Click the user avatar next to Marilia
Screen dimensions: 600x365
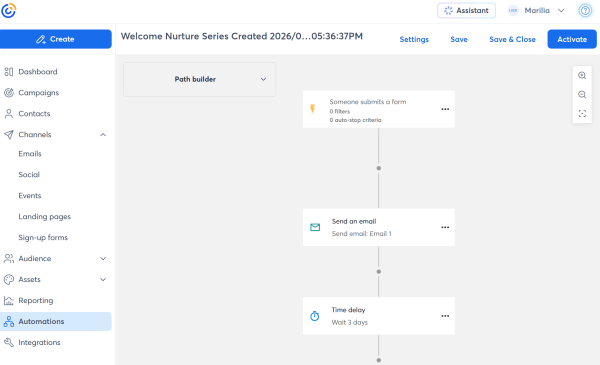(513, 10)
